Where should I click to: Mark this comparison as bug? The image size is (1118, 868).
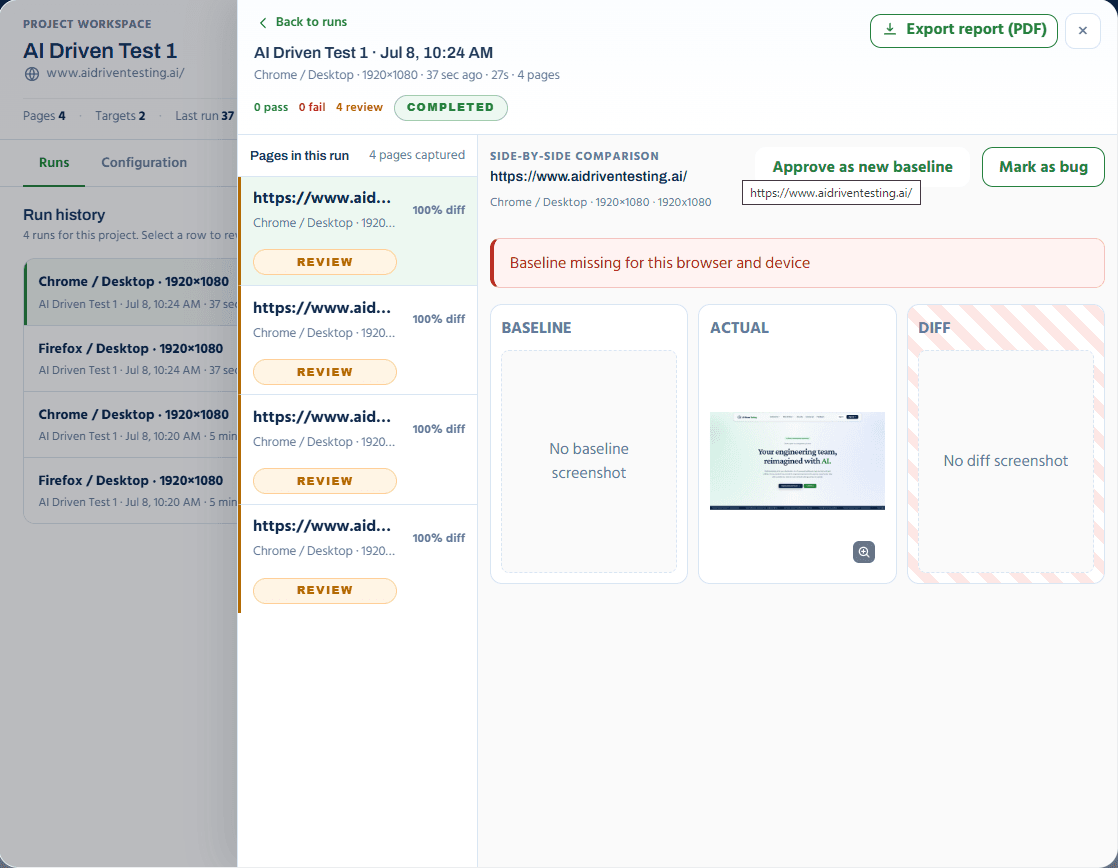click(1042, 167)
